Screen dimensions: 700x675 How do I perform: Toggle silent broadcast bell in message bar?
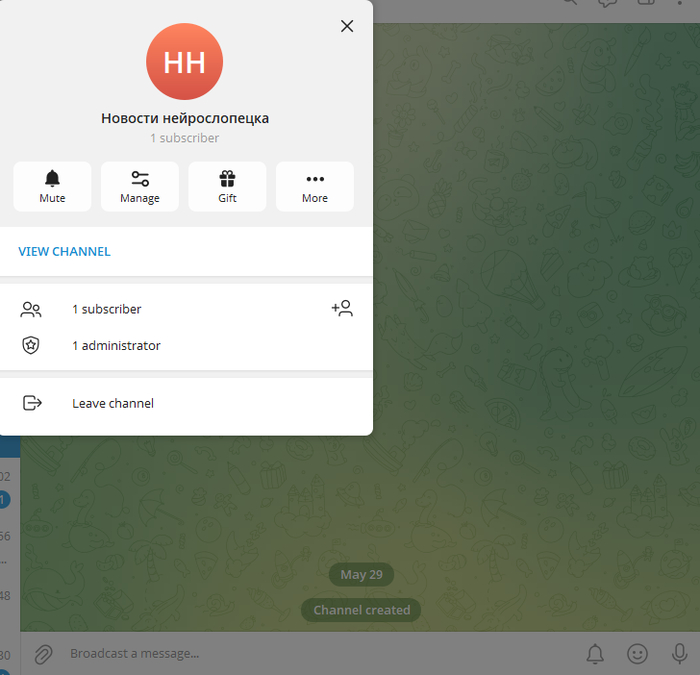pyautogui.click(x=595, y=654)
